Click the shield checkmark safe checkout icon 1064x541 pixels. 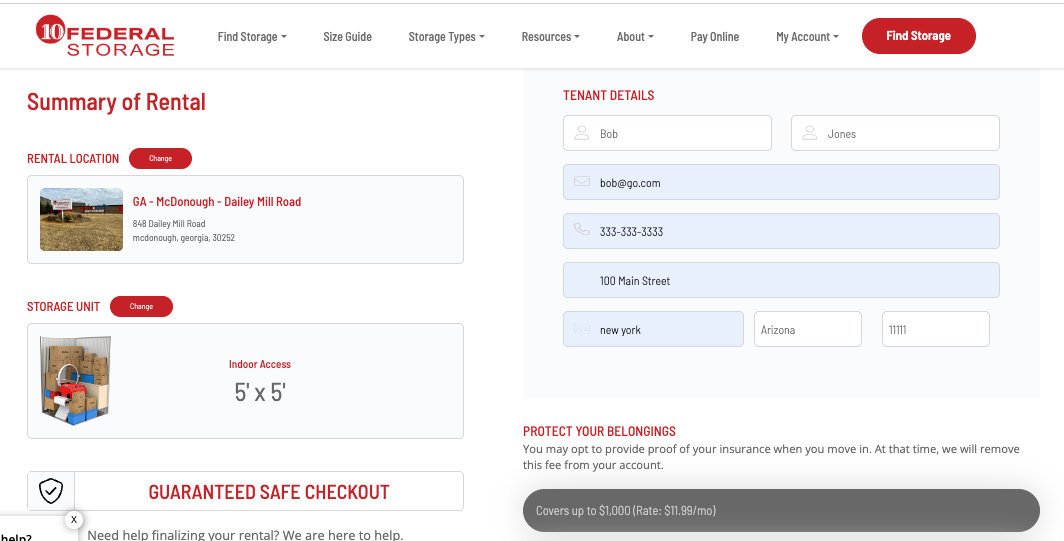tap(51, 491)
